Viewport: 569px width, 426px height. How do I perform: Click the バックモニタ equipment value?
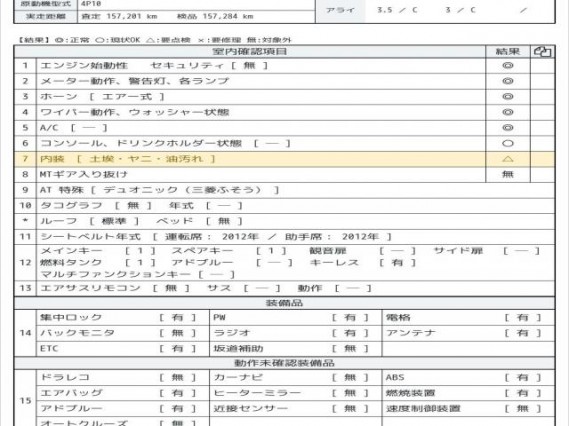click(177, 333)
